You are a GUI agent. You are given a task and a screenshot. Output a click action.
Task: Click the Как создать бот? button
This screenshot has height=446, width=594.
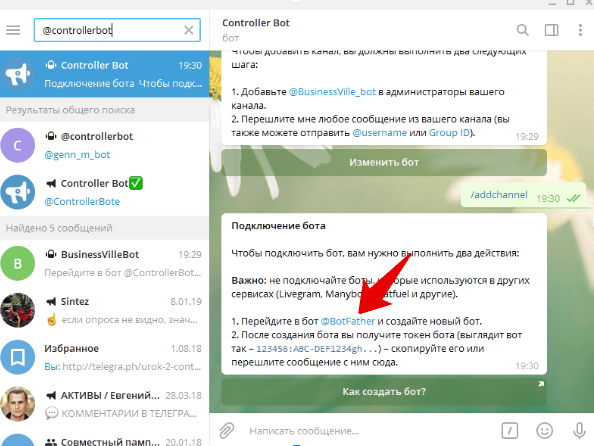pos(384,391)
